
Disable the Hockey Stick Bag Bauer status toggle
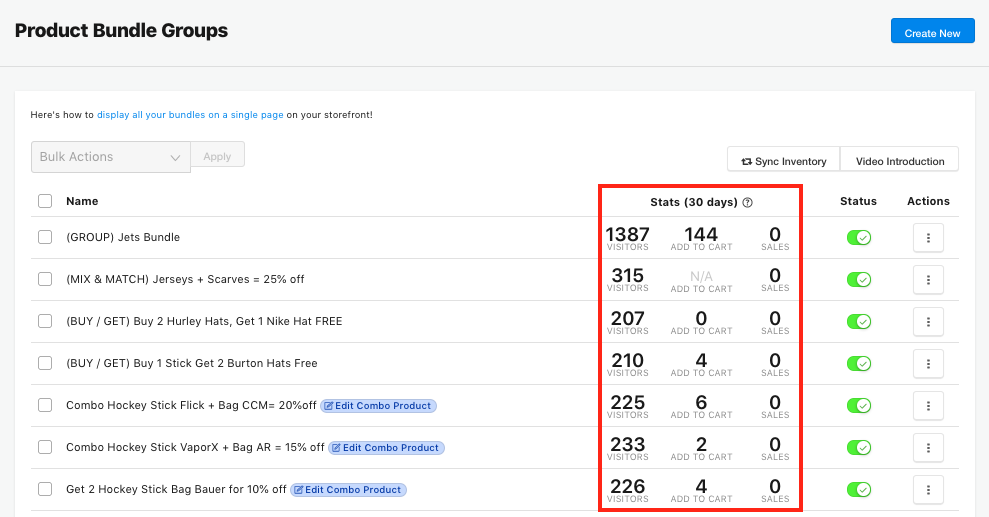coord(858,489)
